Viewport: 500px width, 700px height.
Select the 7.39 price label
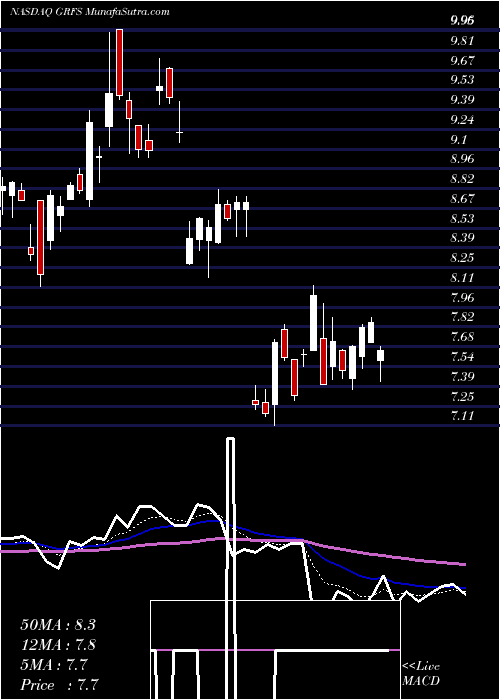point(462,377)
